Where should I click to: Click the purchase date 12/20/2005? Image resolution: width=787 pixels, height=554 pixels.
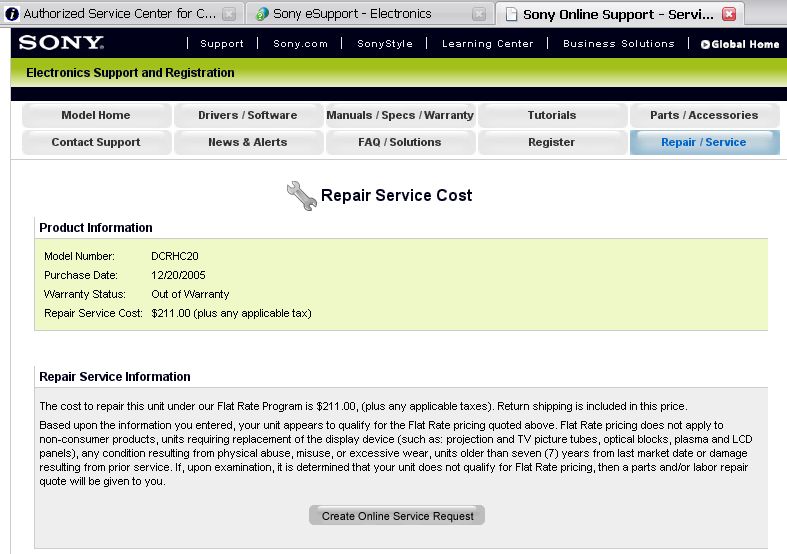point(178,275)
